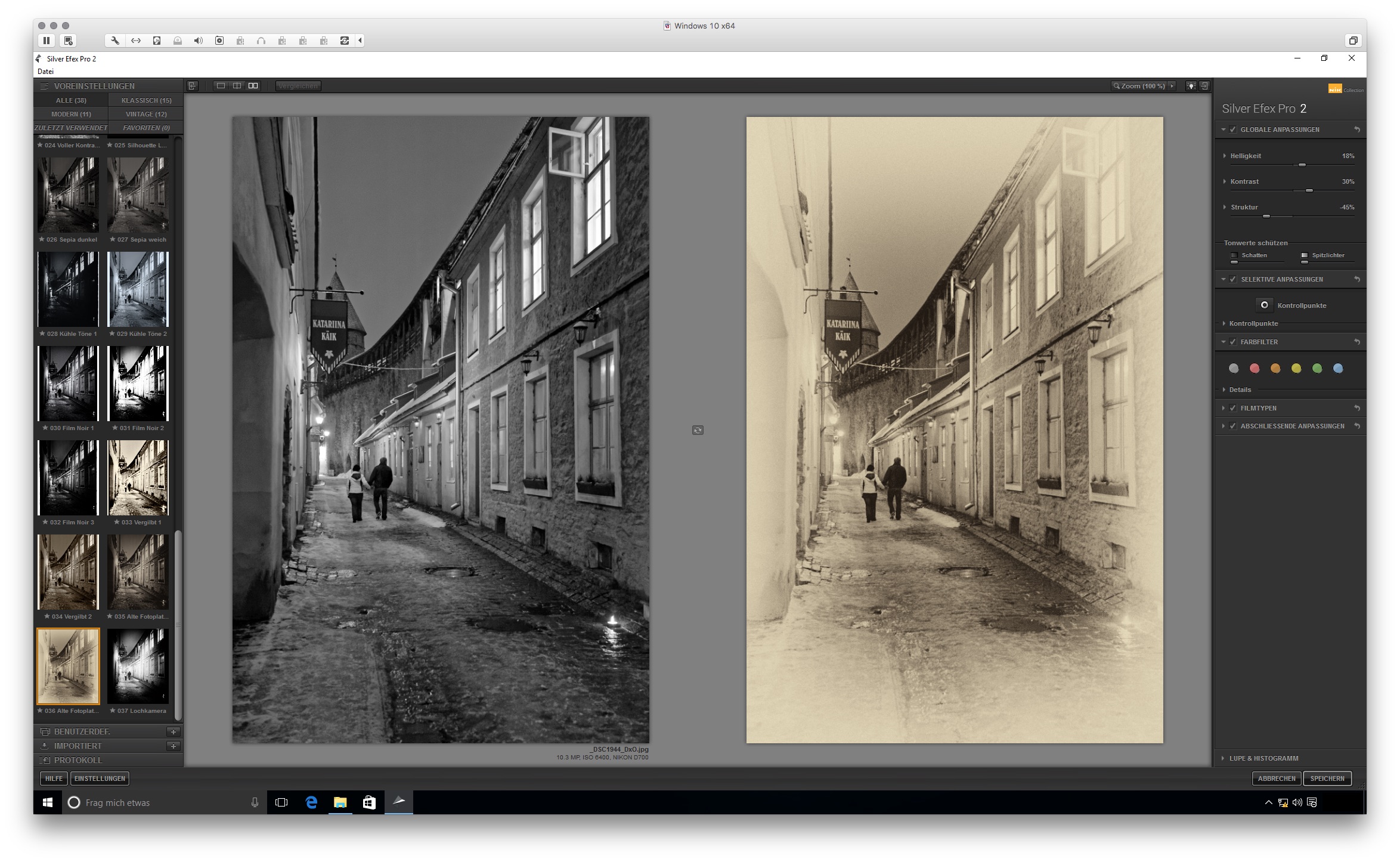Click the VMware CD/DVD drive icon

coord(178,41)
